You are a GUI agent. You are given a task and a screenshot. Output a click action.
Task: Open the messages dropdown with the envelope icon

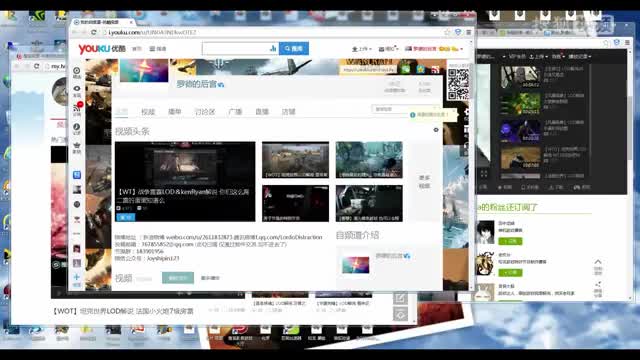(x=388, y=49)
